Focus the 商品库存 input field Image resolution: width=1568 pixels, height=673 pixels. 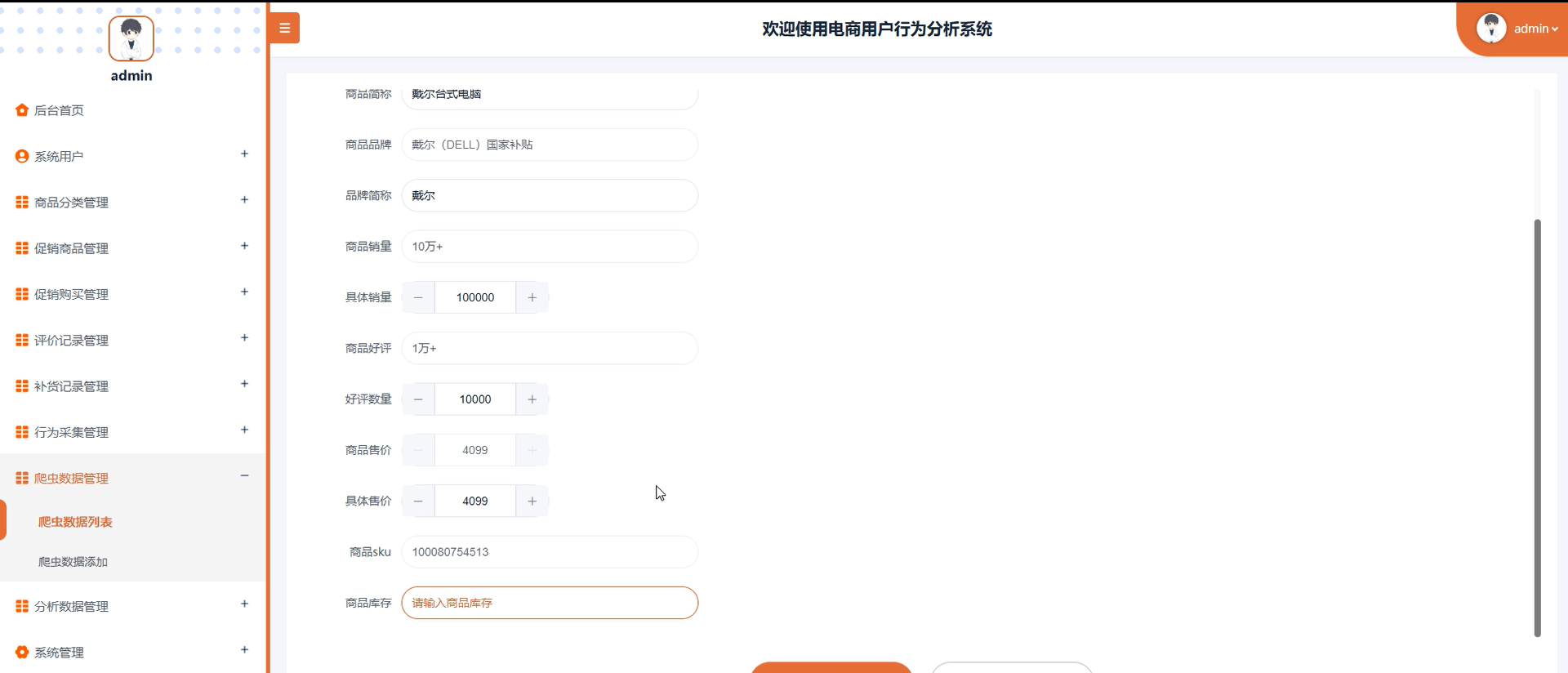(550, 603)
